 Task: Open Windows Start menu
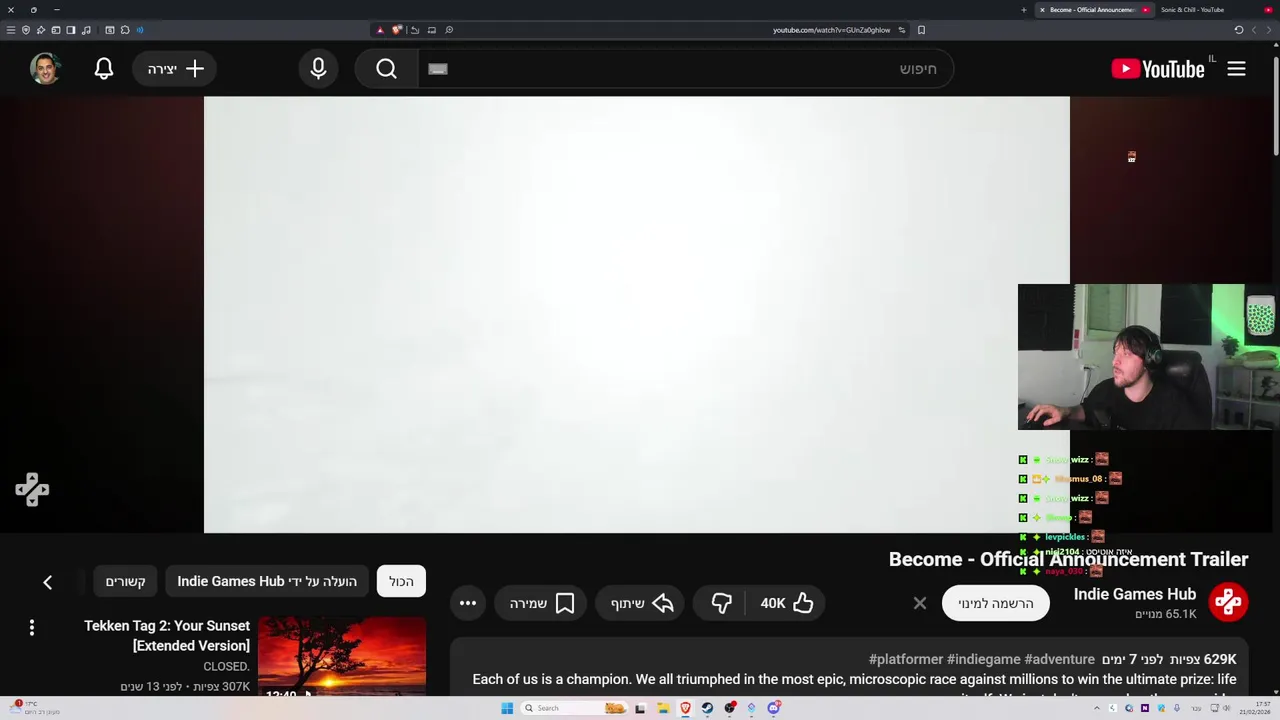[507, 708]
